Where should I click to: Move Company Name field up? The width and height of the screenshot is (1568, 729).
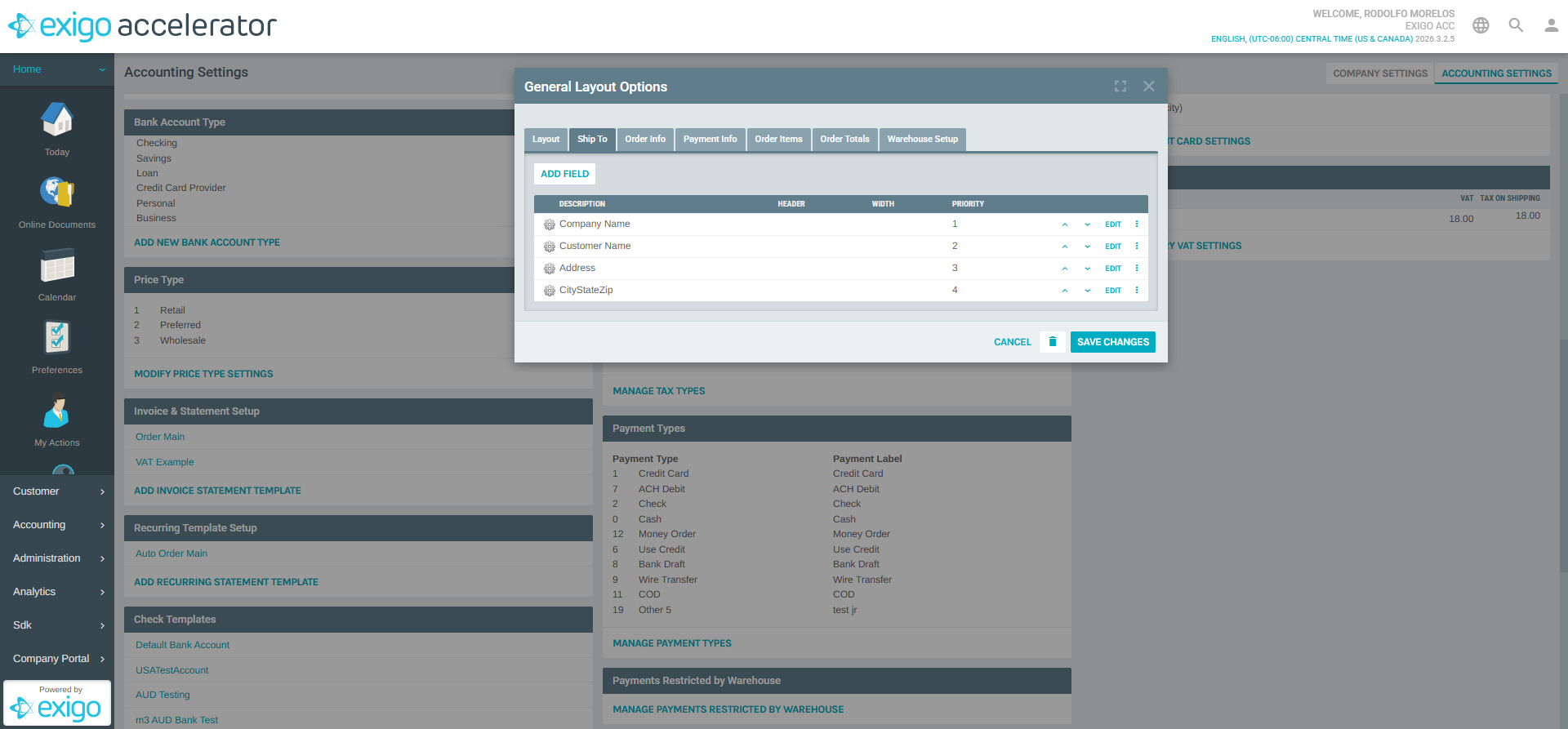click(x=1065, y=224)
